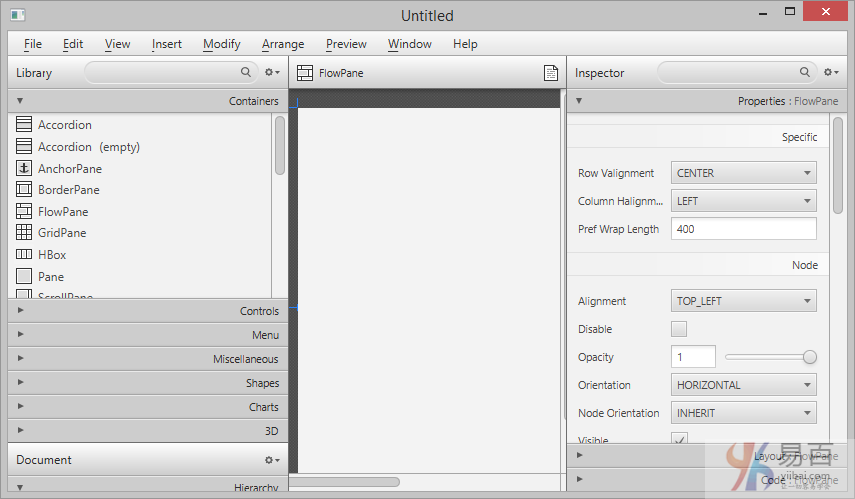
Task: Click the Accordion container icon in Library
Action: pos(24,125)
